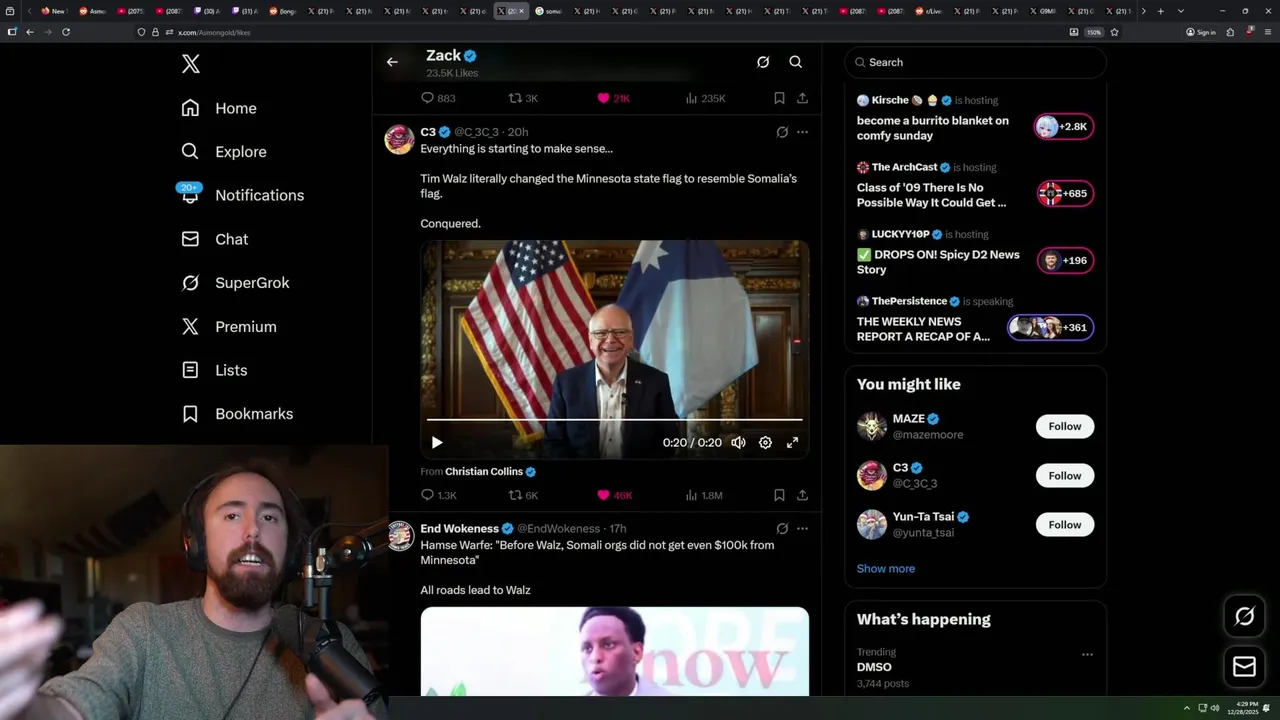This screenshot has width=1280, height=720.
Task: Open floating messages envelope button
Action: tap(1244, 666)
